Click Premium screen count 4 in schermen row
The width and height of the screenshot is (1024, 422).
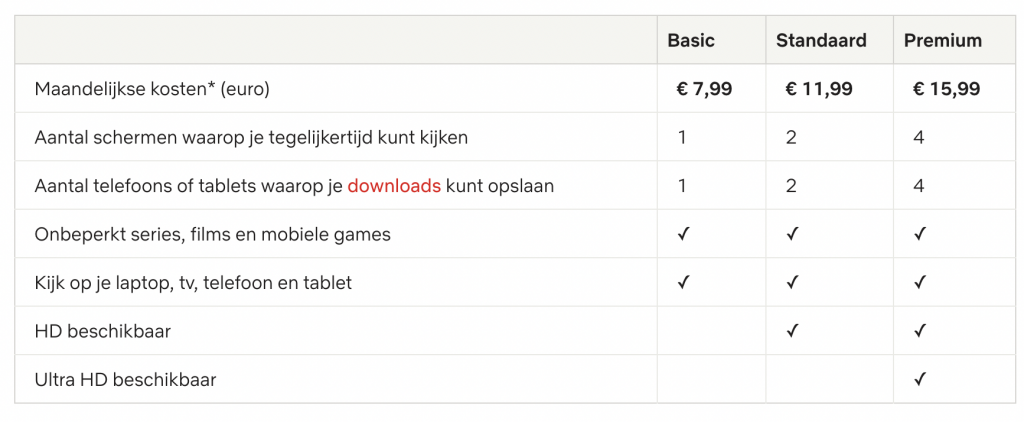coord(919,138)
